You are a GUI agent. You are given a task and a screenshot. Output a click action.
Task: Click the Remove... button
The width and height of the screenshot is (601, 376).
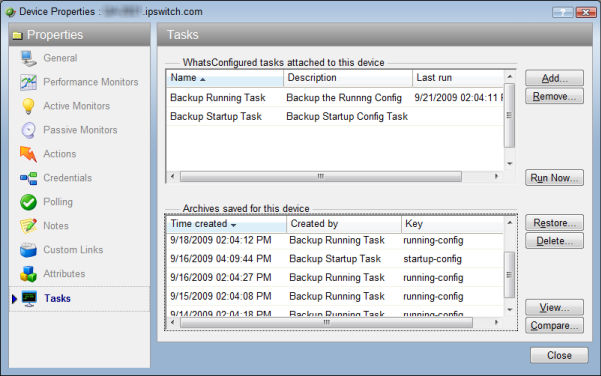pos(554,96)
